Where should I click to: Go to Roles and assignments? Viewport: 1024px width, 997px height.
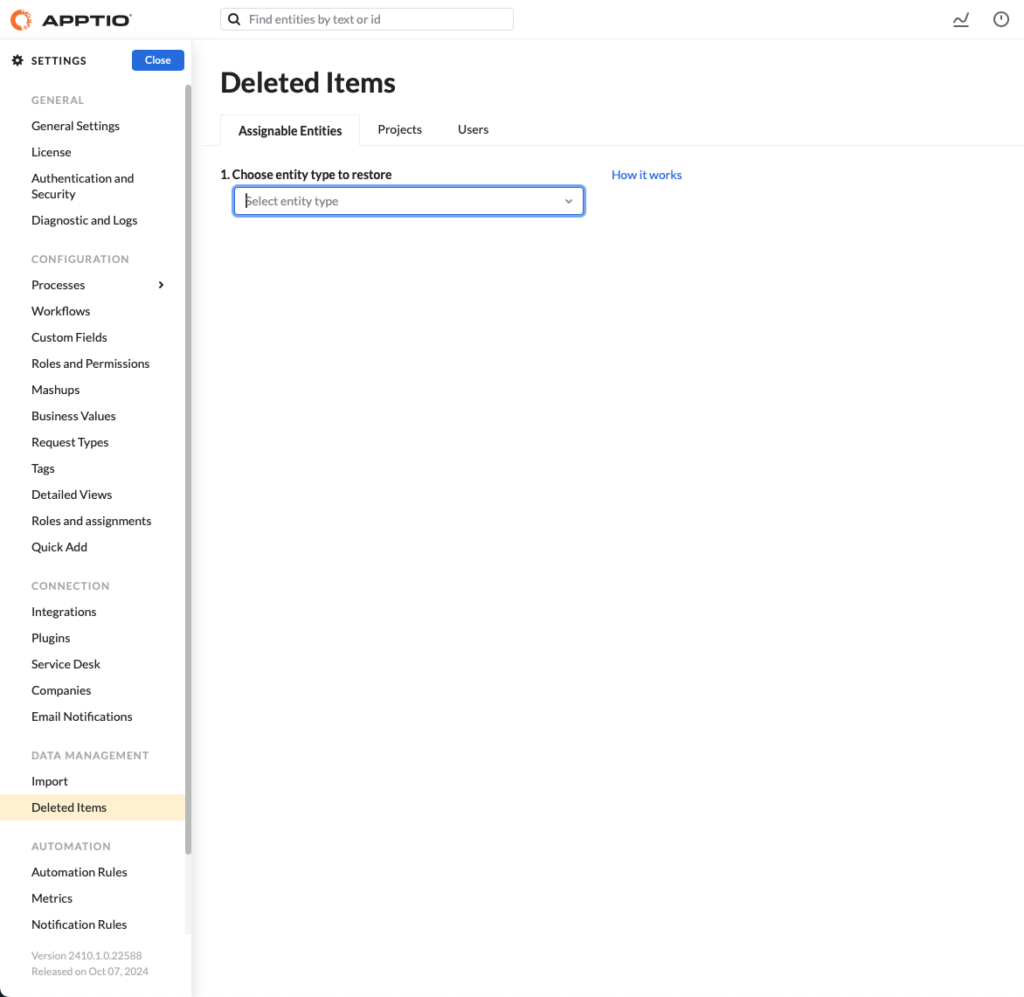coord(91,521)
